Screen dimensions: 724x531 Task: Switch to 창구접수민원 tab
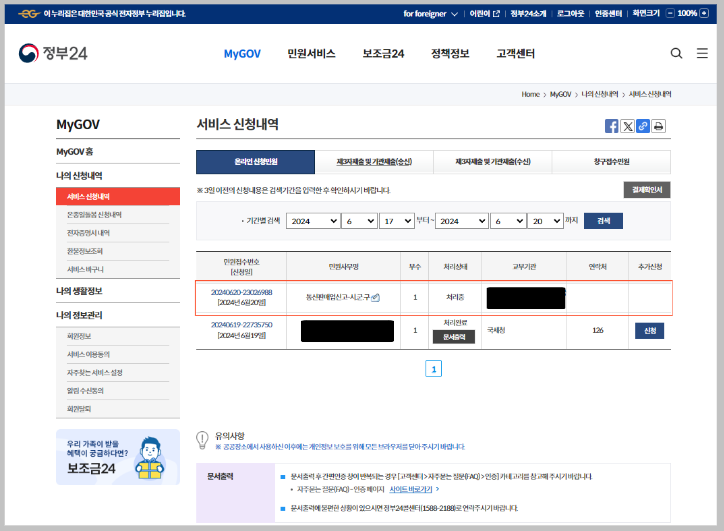611,162
